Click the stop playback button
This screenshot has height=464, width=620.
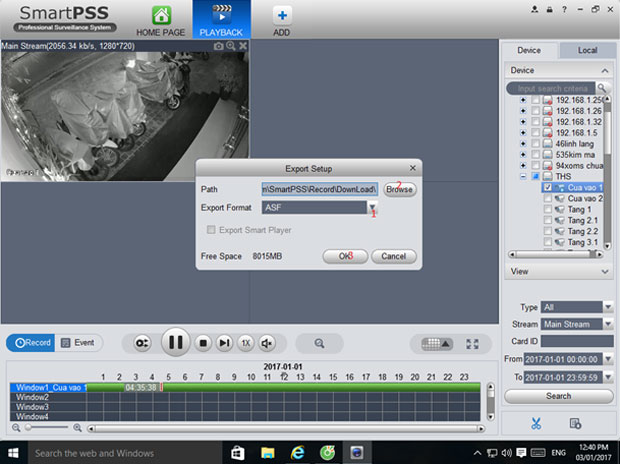tap(203, 342)
